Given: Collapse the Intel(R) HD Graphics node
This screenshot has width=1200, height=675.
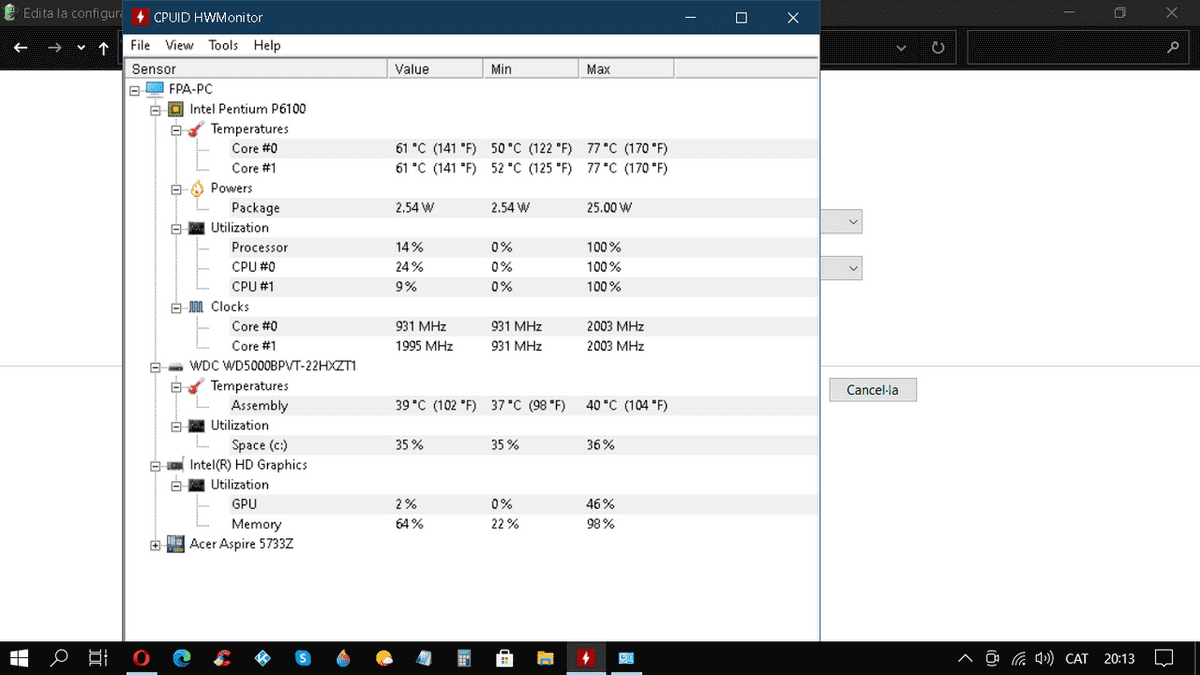Looking at the screenshot, I should click(155, 465).
